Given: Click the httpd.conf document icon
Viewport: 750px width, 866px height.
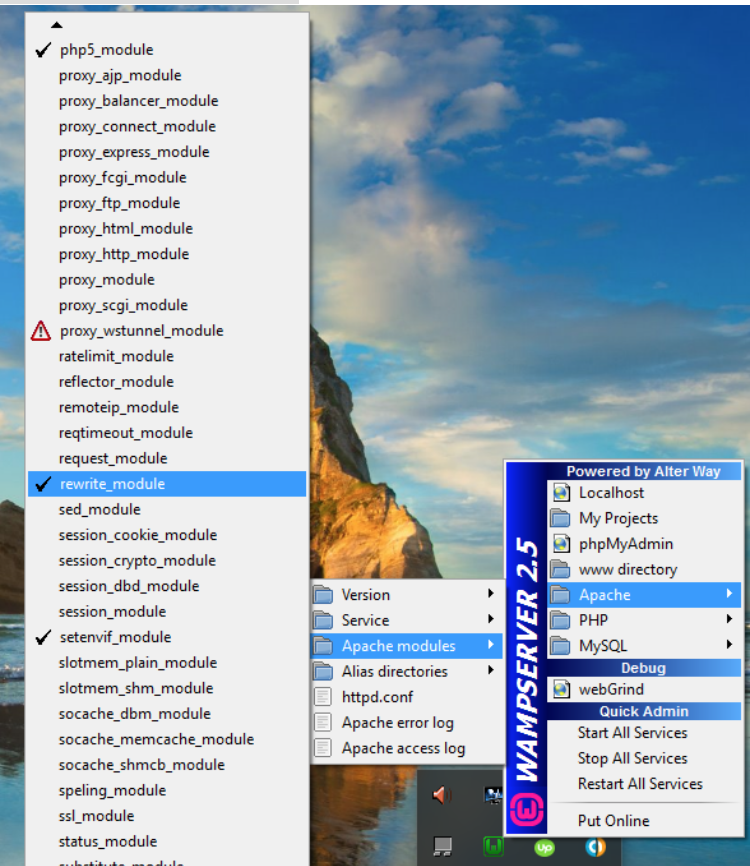Looking at the screenshot, I should coord(323,697).
